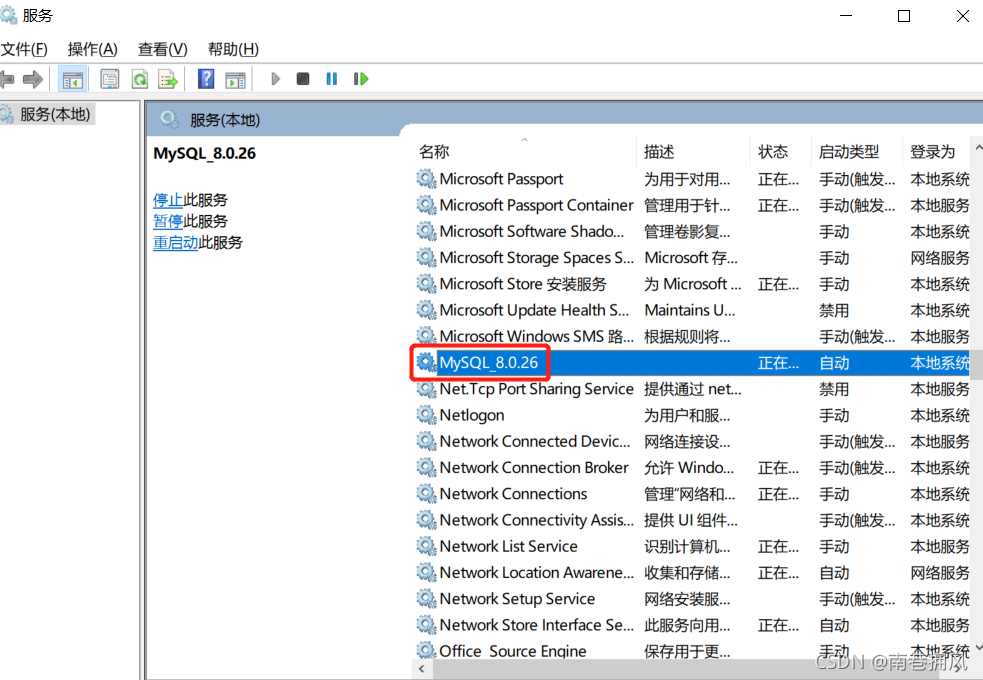983x680 pixels.
Task: Select Network Connection Broker service
Action: point(691,468)
